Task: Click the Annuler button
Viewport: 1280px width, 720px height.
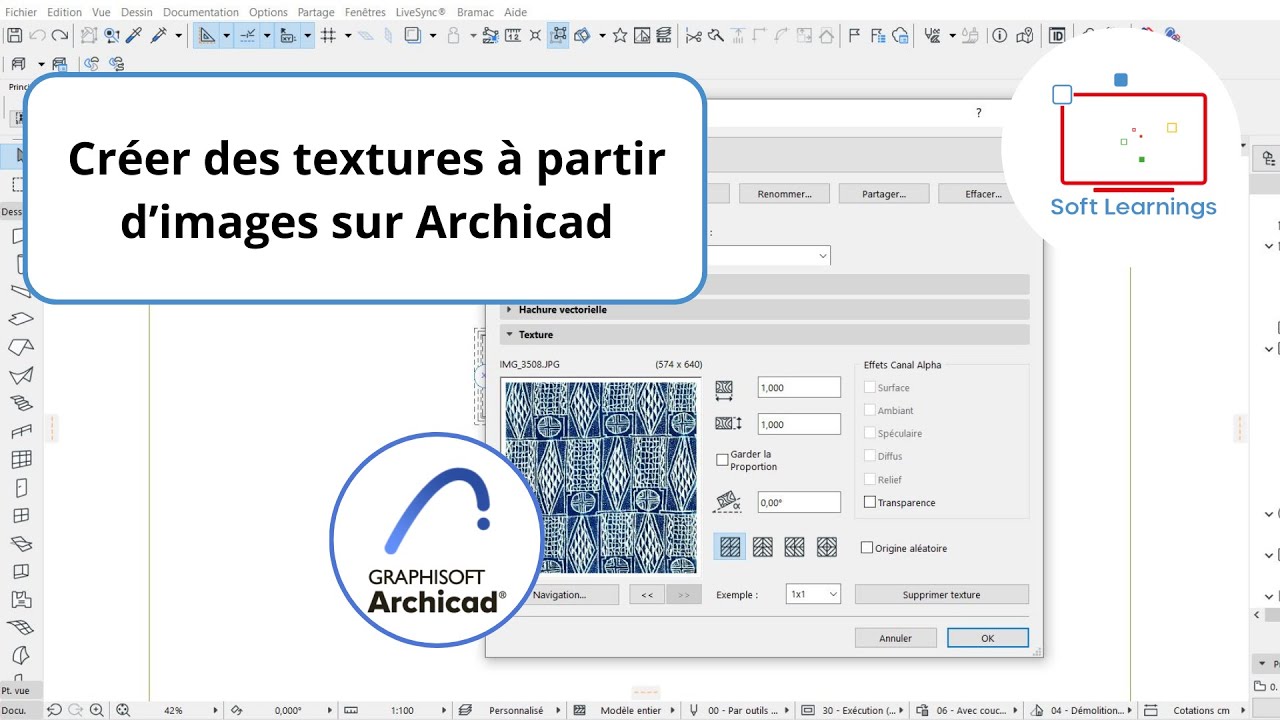Action: (x=896, y=638)
